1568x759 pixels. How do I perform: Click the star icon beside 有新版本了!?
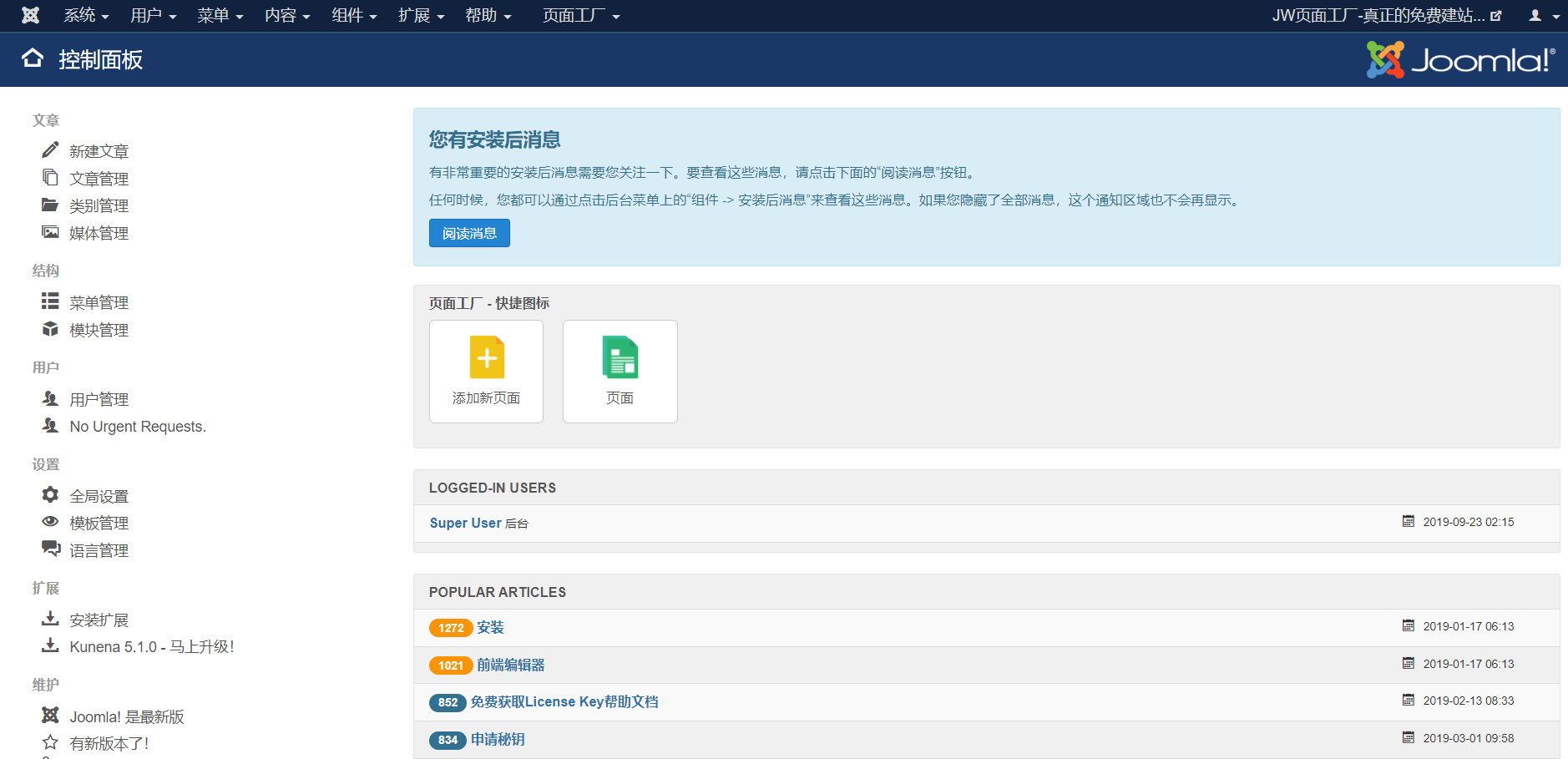50,742
